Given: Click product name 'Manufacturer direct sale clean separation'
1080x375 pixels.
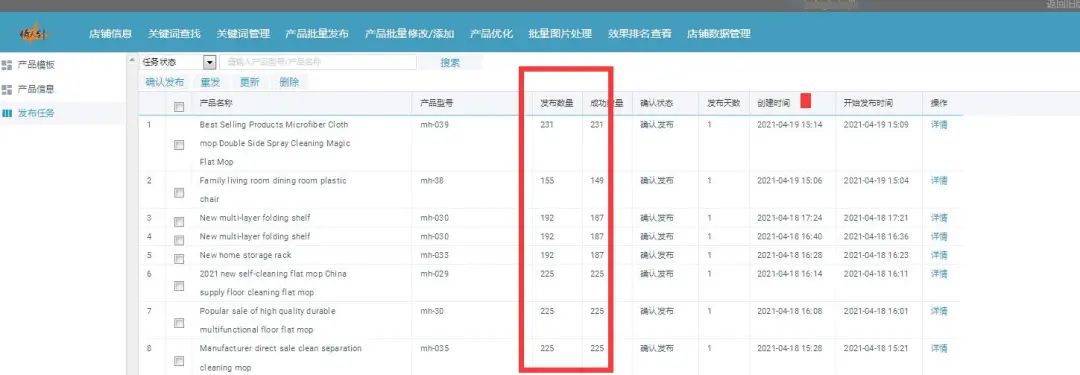Looking at the screenshot, I should [280, 348].
